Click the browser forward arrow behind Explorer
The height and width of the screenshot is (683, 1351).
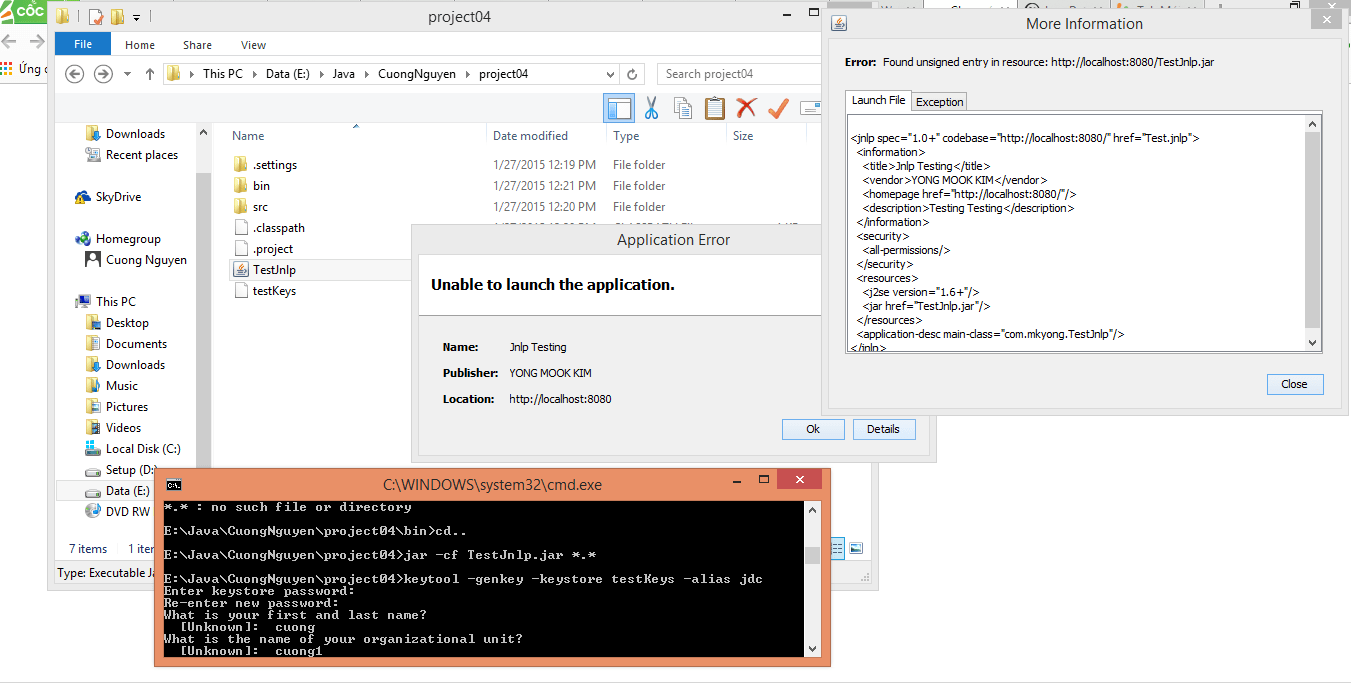click(x=36, y=41)
